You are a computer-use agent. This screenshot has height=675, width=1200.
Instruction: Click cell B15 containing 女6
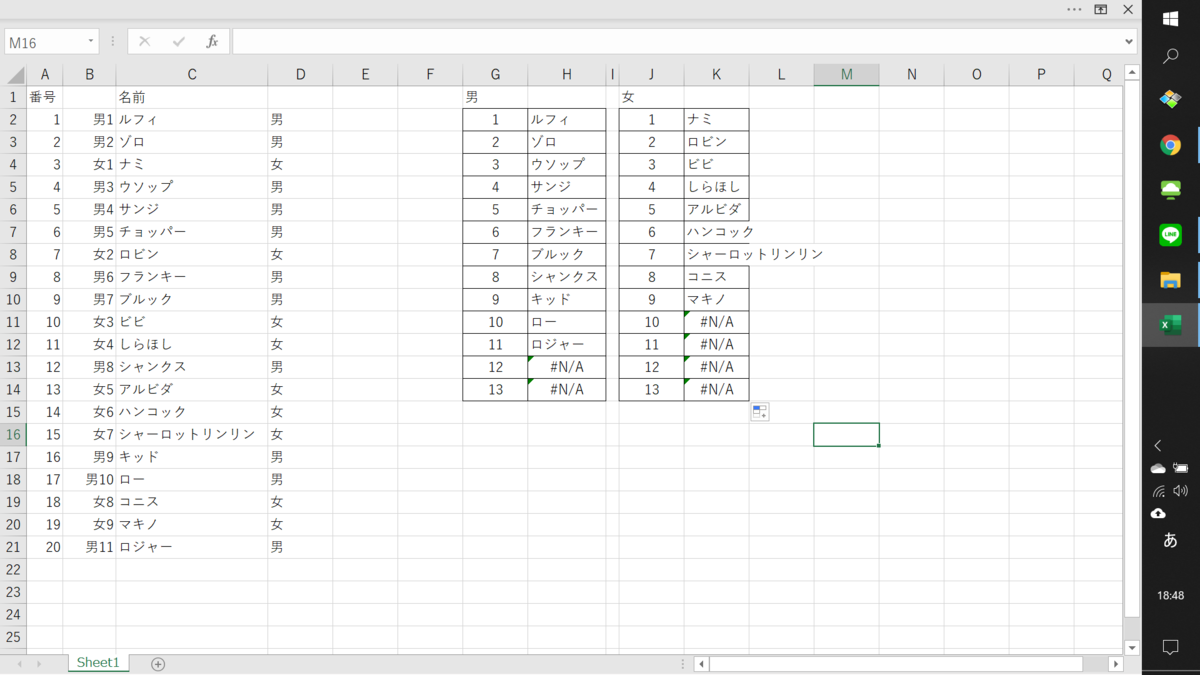click(x=90, y=412)
